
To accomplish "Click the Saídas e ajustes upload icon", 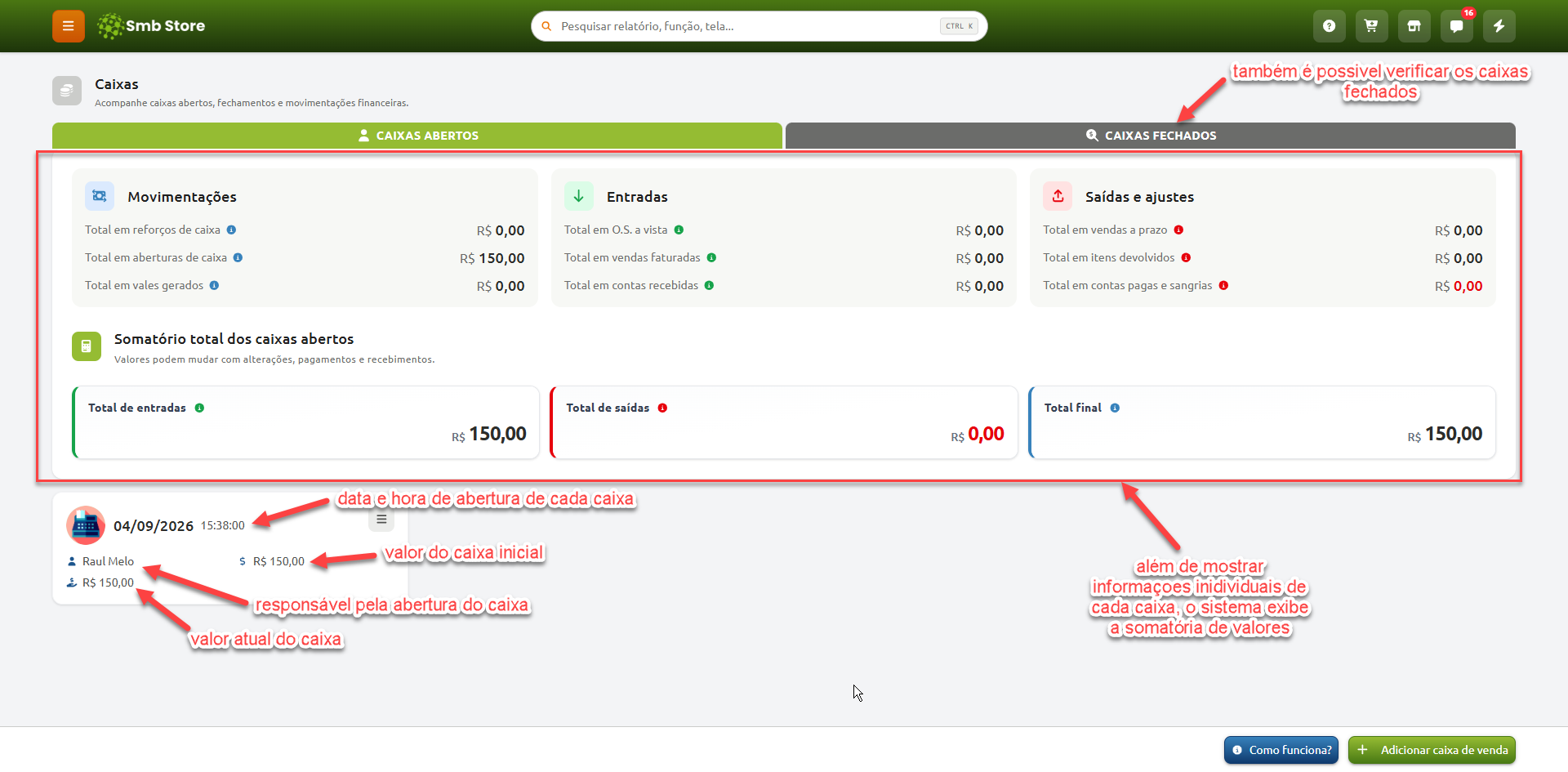I will tap(1058, 196).
